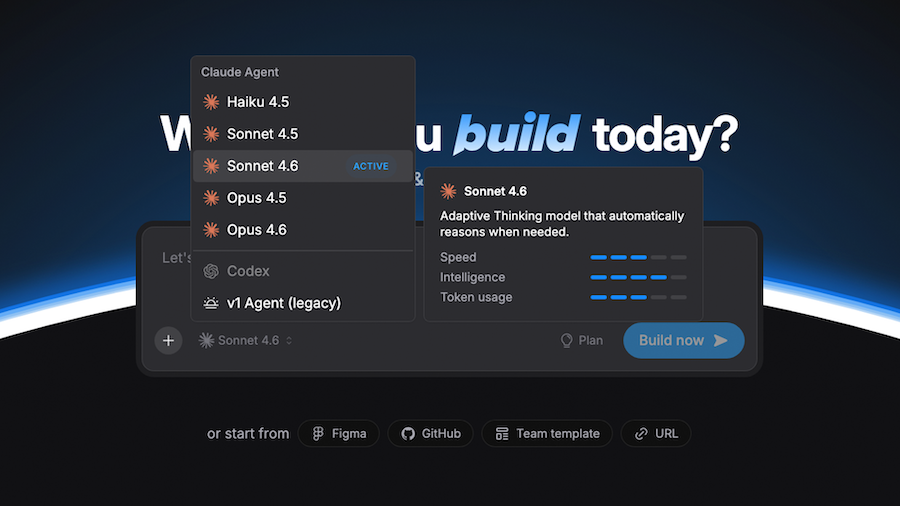Click the v1 Agent legacy icon
The height and width of the screenshot is (506, 900).
click(x=211, y=303)
